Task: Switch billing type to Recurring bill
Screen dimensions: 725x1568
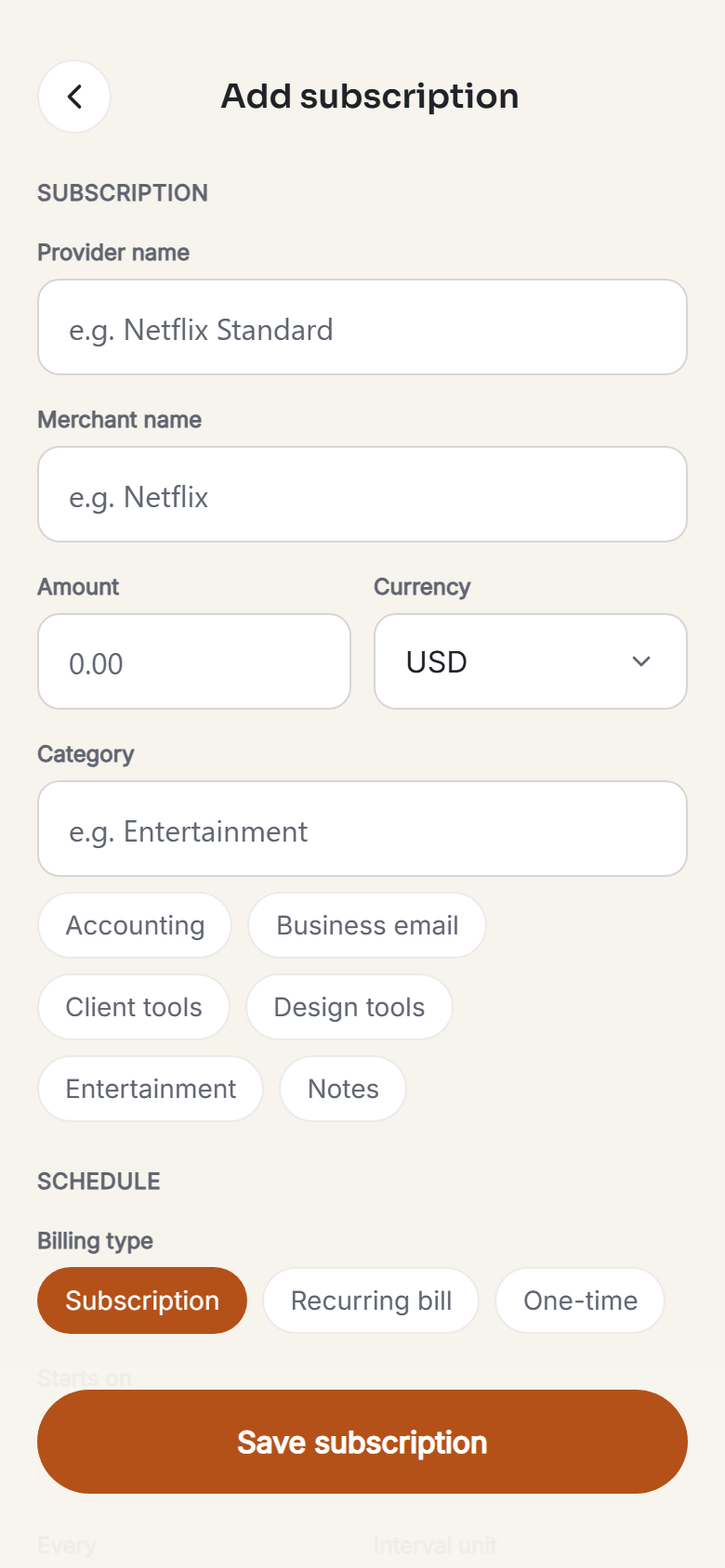Action: (371, 1300)
